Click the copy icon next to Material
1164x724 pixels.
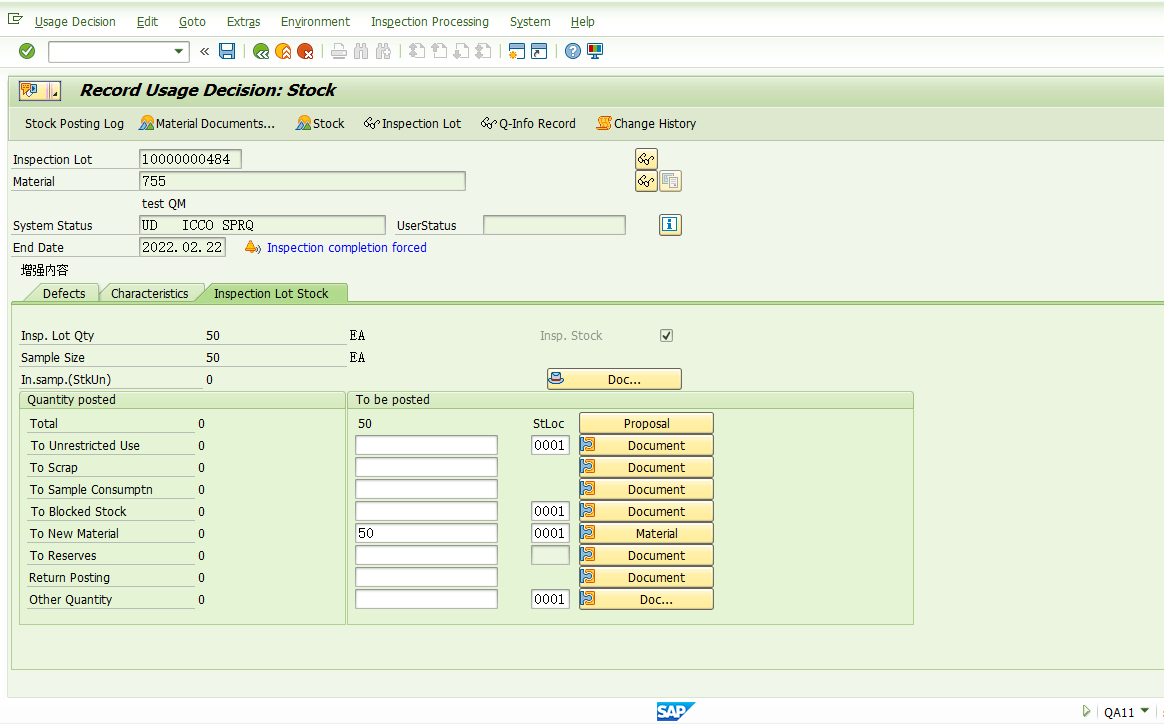click(x=670, y=180)
